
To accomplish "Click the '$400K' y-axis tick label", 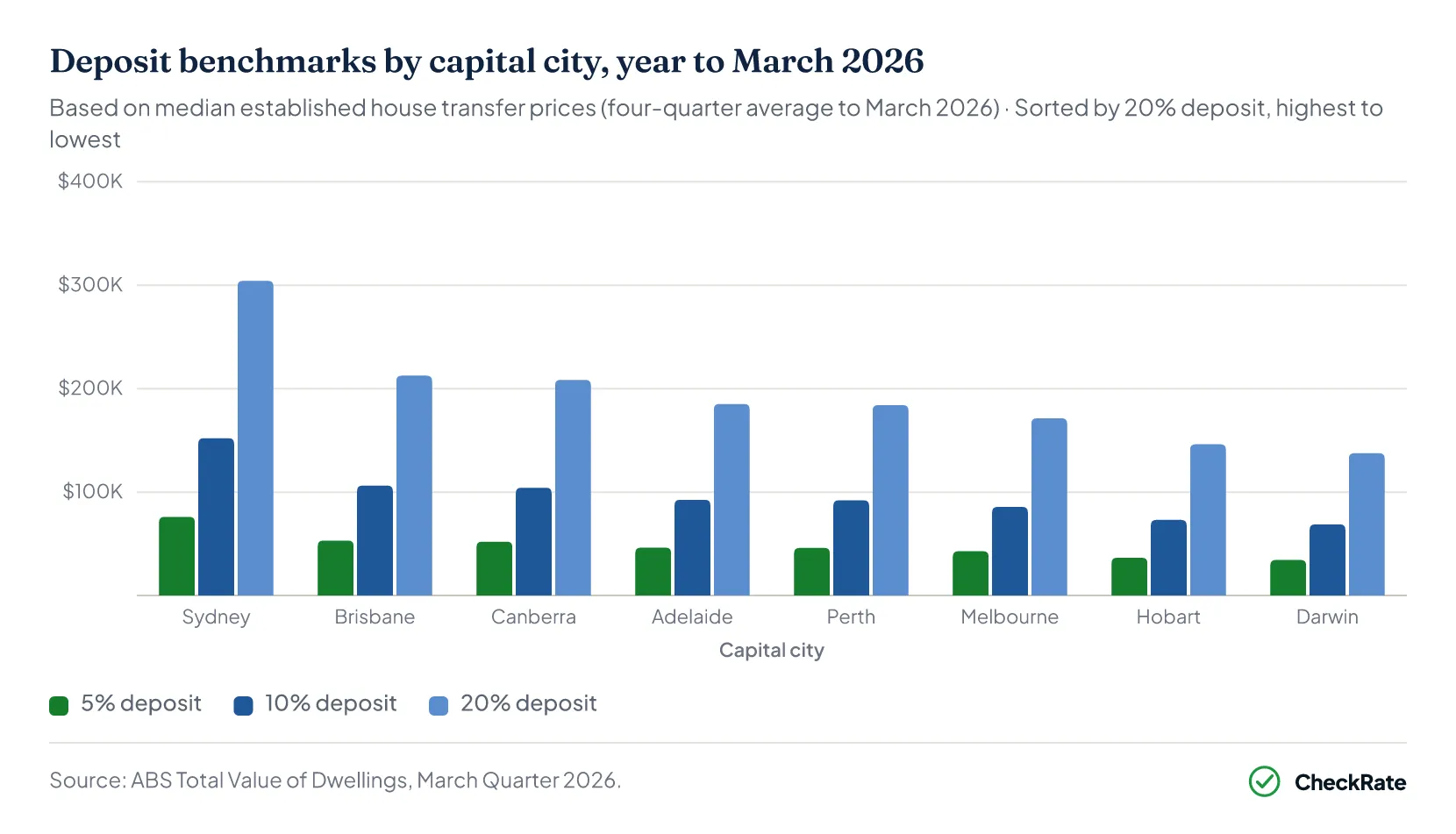I will click(90, 182).
